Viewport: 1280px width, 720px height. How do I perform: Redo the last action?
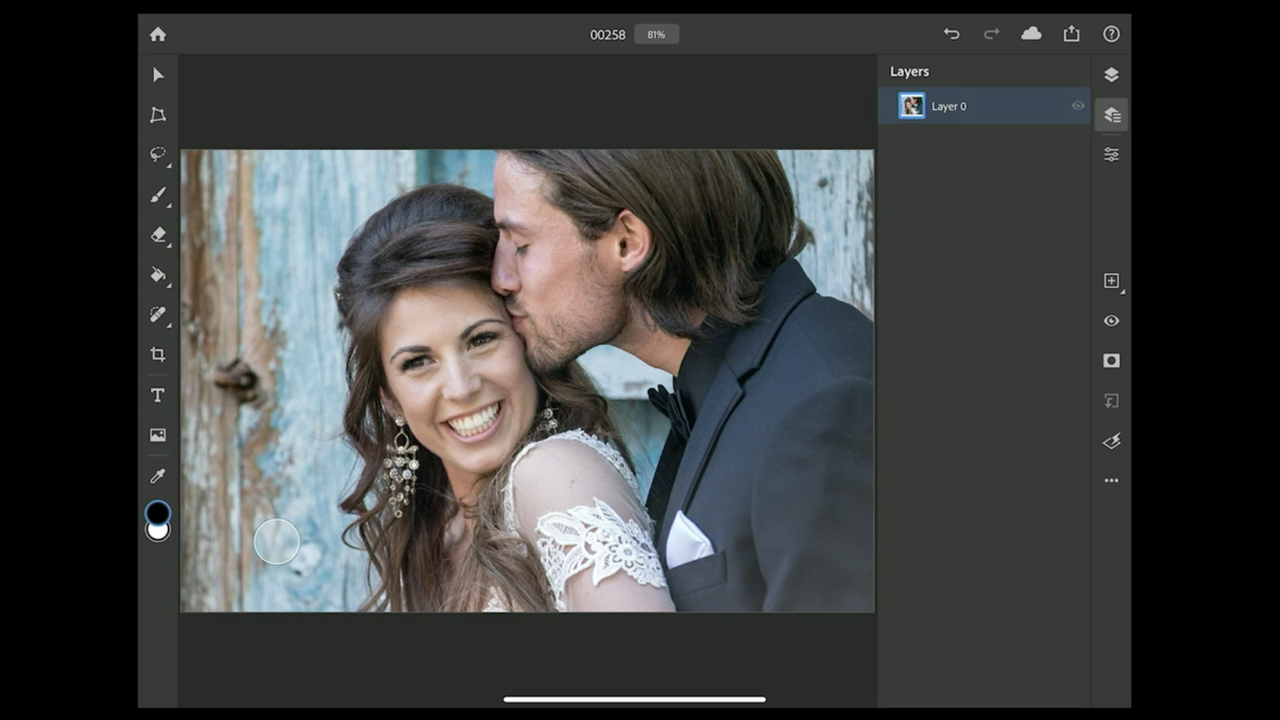coord(991,34)
